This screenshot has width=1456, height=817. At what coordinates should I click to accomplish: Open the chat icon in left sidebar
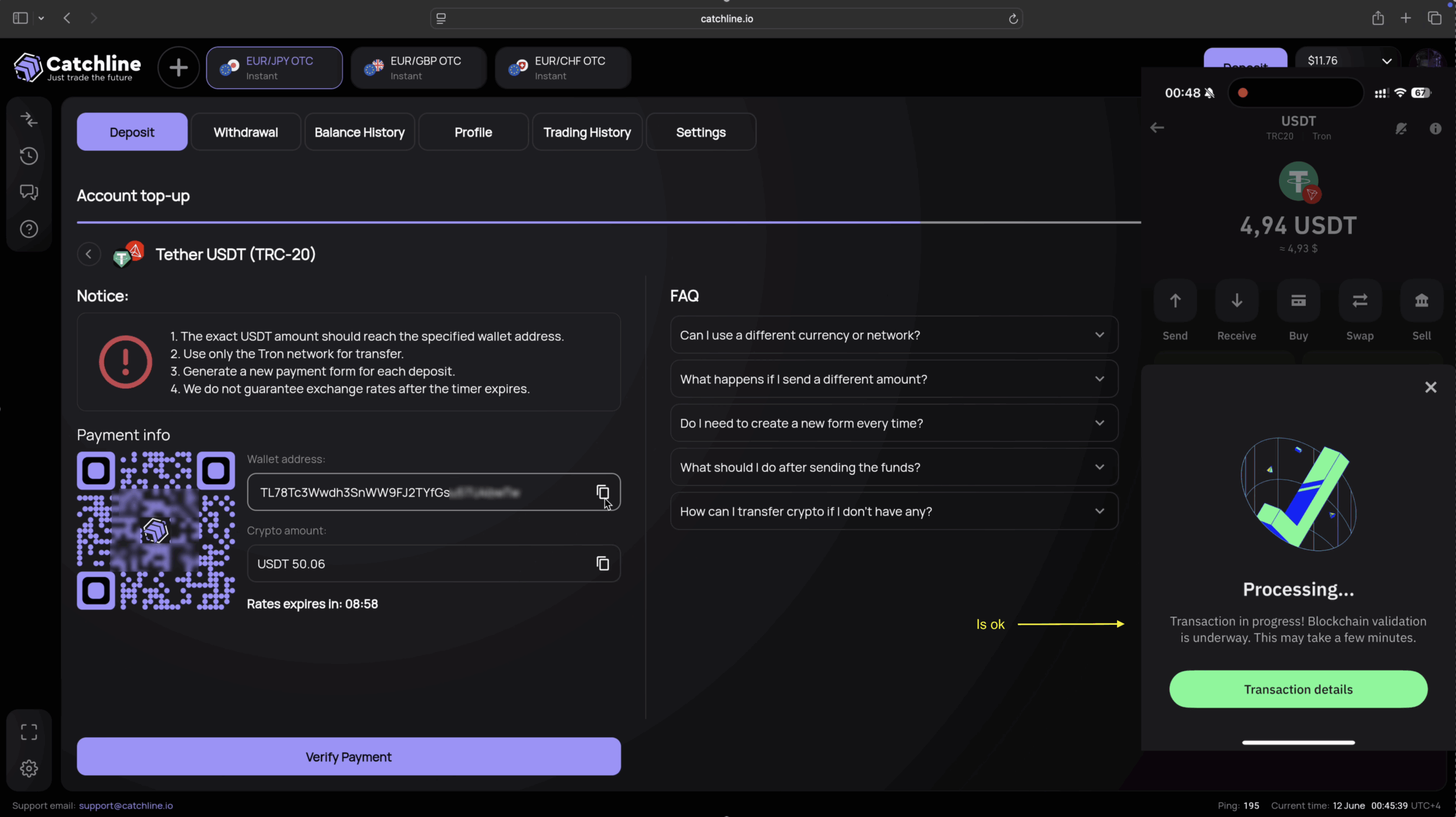pyautogui.click(x=29, y=192)
